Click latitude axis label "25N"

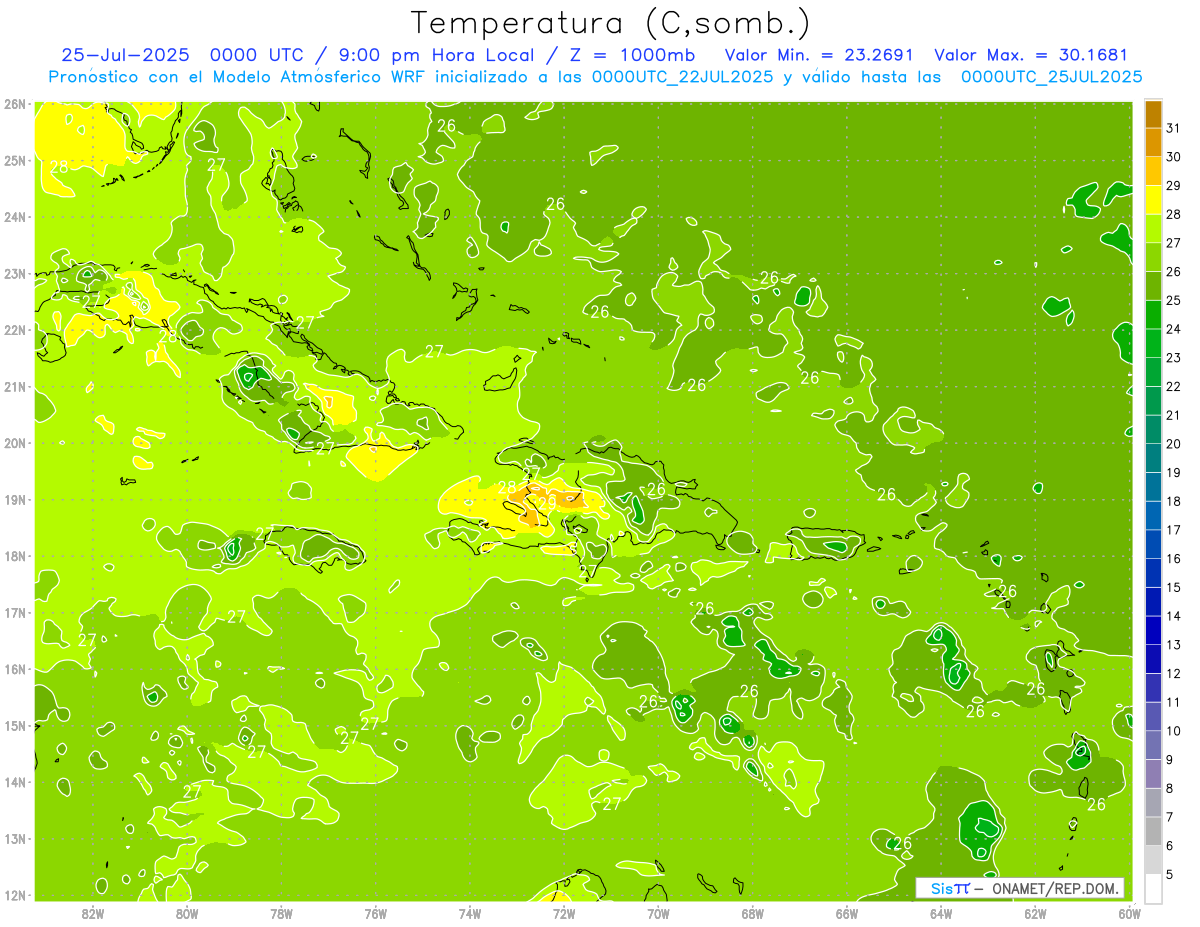coord(15,160)
